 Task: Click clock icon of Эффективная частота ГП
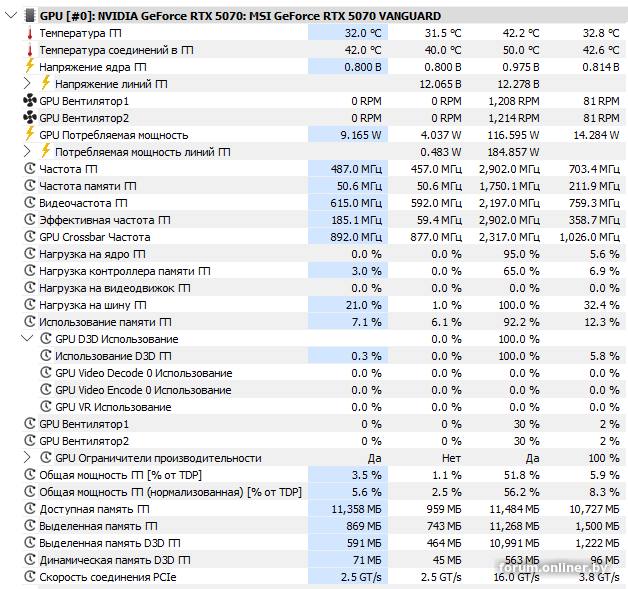coord(30,219)
